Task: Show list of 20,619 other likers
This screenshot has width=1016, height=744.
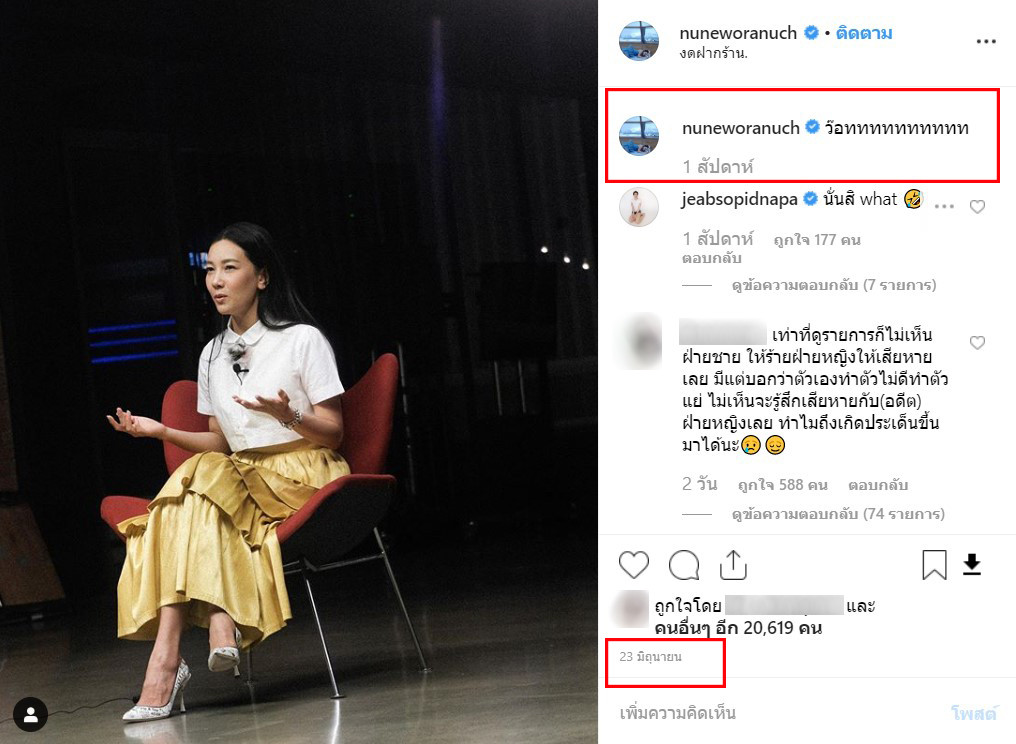Action: (x=738, y=628)
